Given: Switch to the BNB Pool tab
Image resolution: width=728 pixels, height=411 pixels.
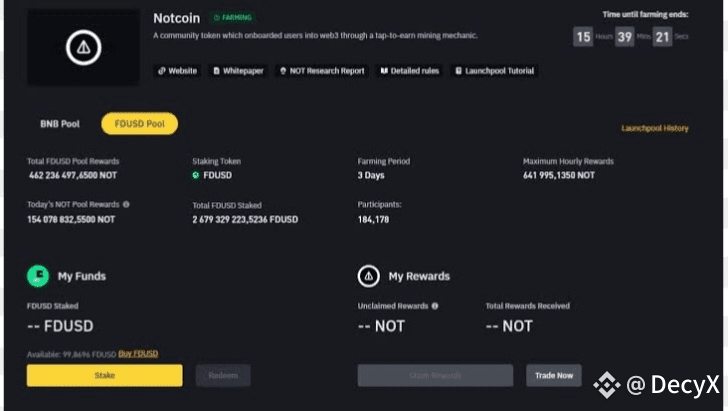Looking at the screenshot, I should tap(60, 124).
